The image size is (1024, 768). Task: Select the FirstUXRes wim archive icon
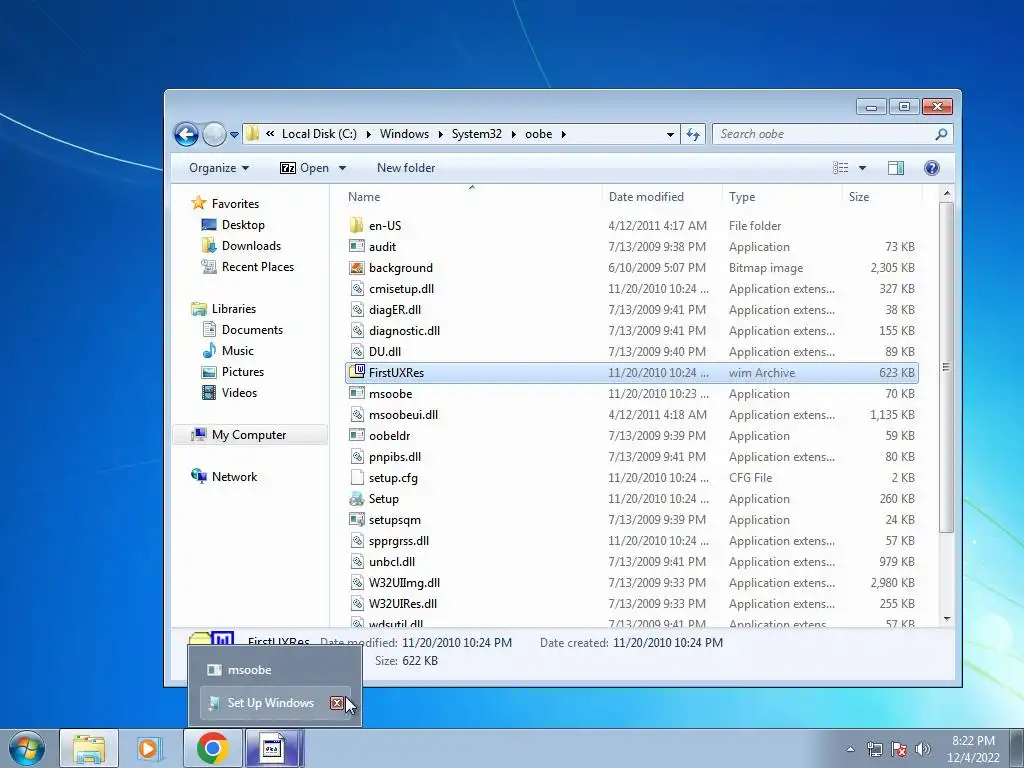357,372
